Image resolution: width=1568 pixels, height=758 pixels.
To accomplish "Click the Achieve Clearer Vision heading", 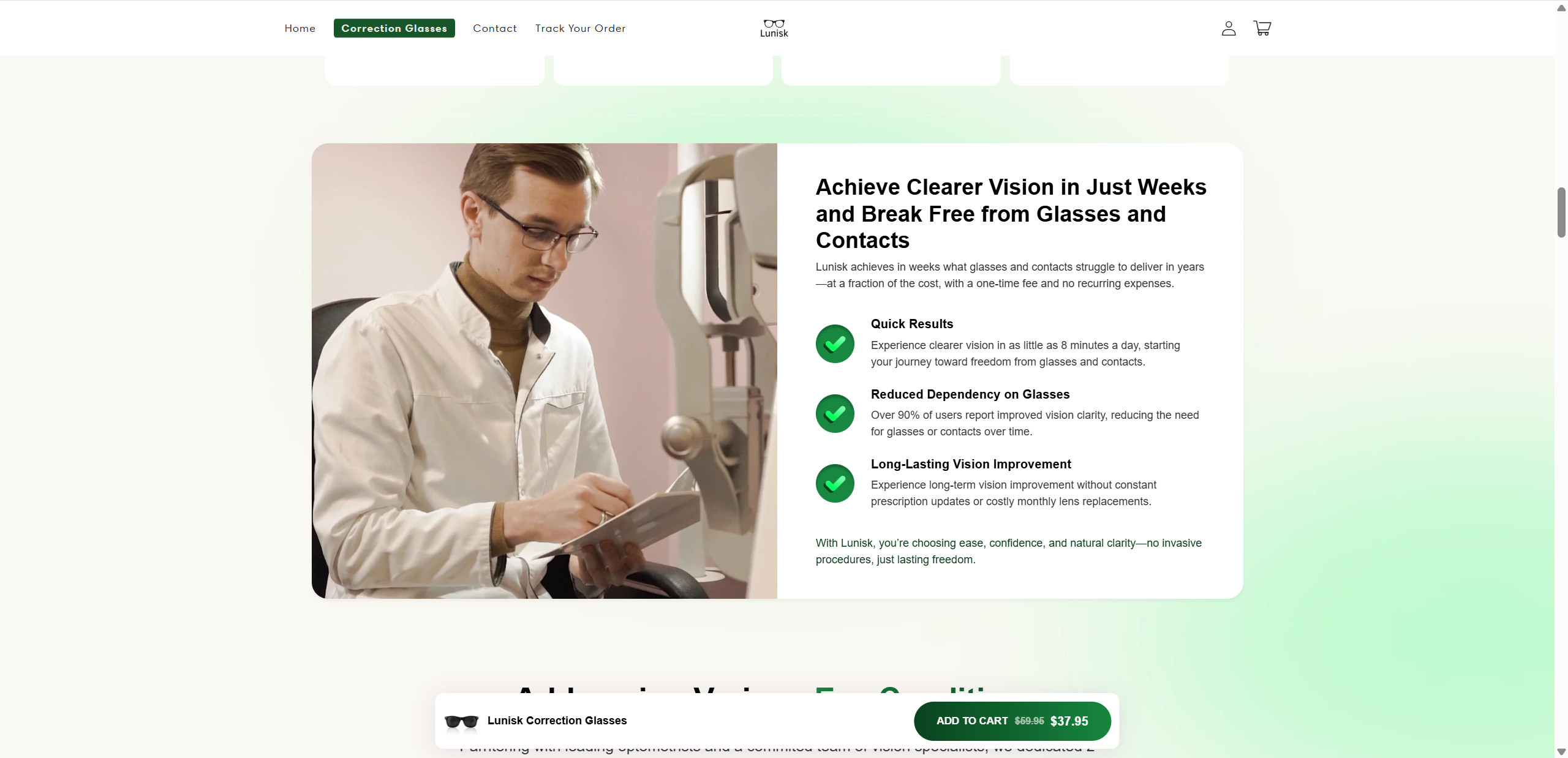I will pyautogui.click(x=1011, y=213).
